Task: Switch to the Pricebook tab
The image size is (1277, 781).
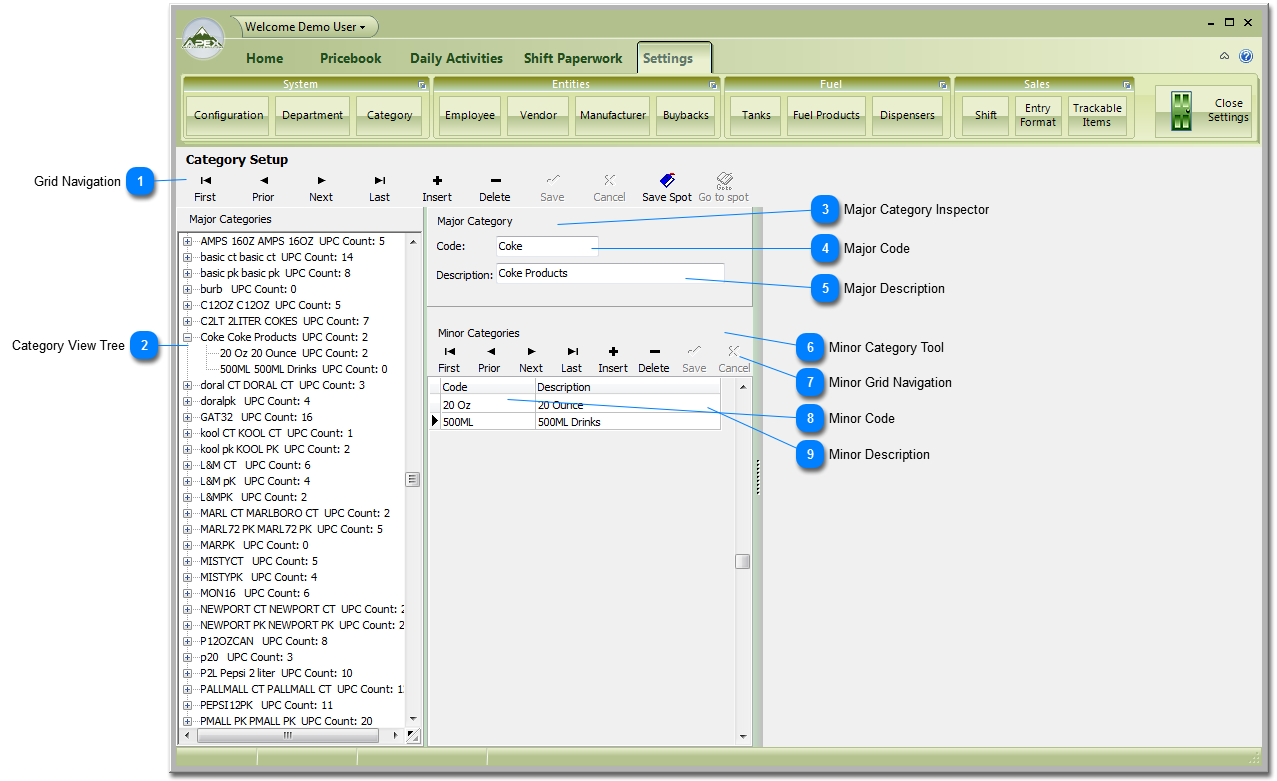Action: tap(350, 58)
